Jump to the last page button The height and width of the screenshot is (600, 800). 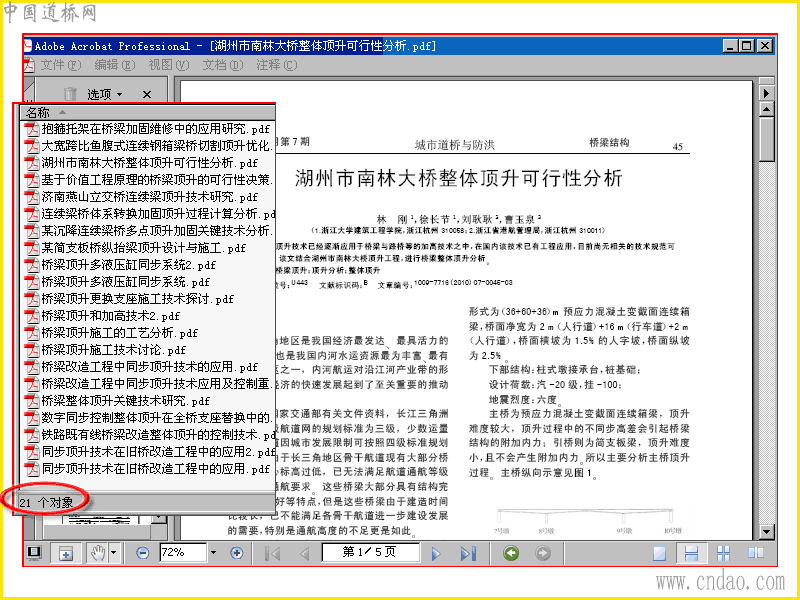(468, 554)
